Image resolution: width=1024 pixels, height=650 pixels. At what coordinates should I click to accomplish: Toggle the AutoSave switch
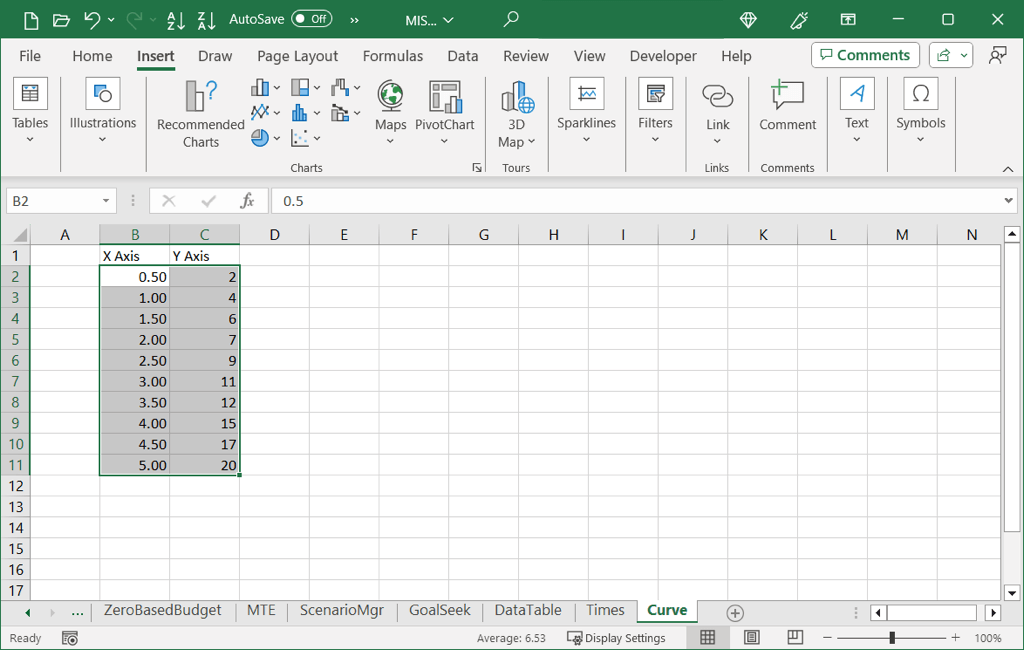[311, 19]
